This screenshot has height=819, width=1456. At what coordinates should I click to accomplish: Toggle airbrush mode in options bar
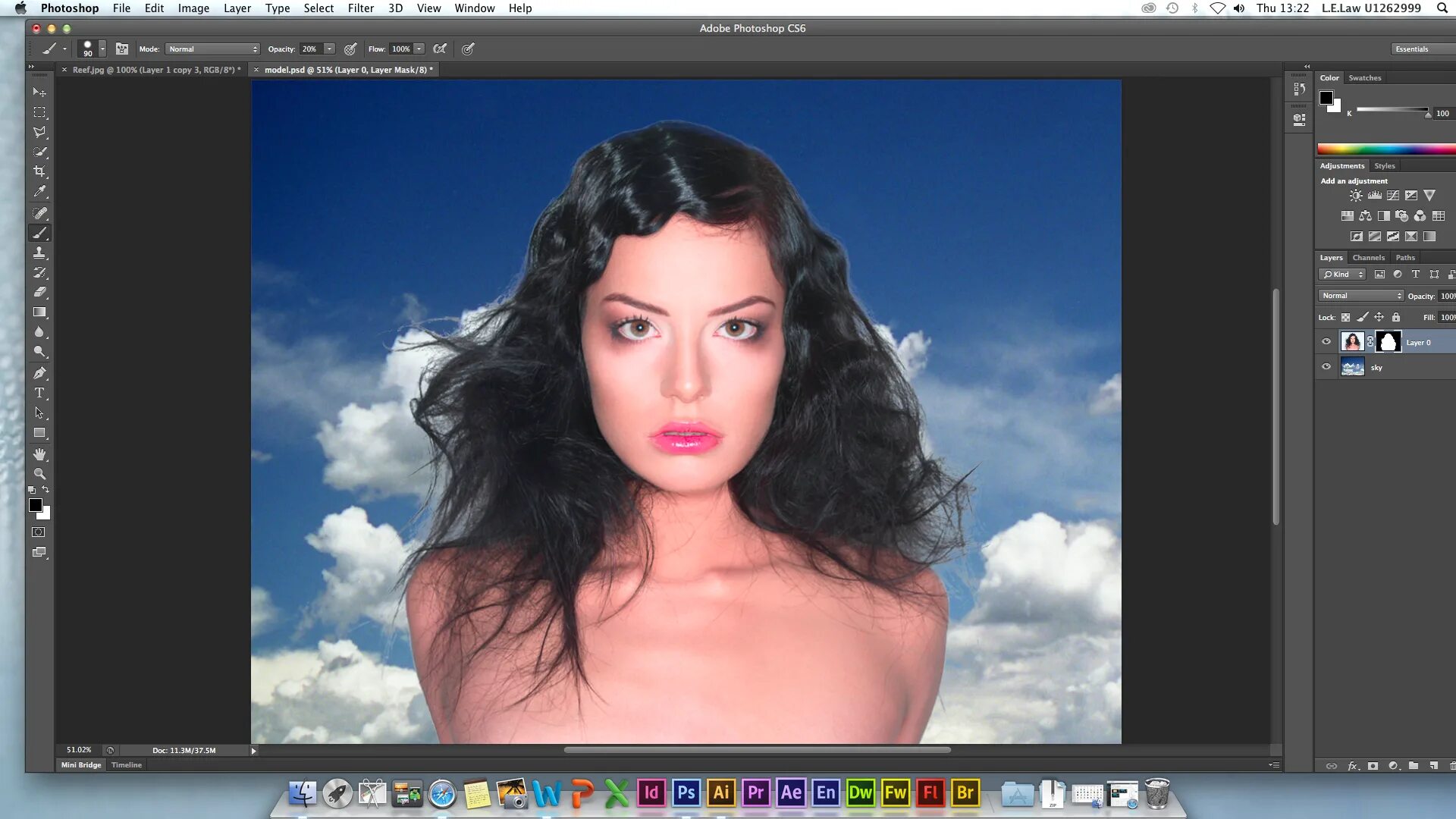pyautogui.click(x=440, y=49)
